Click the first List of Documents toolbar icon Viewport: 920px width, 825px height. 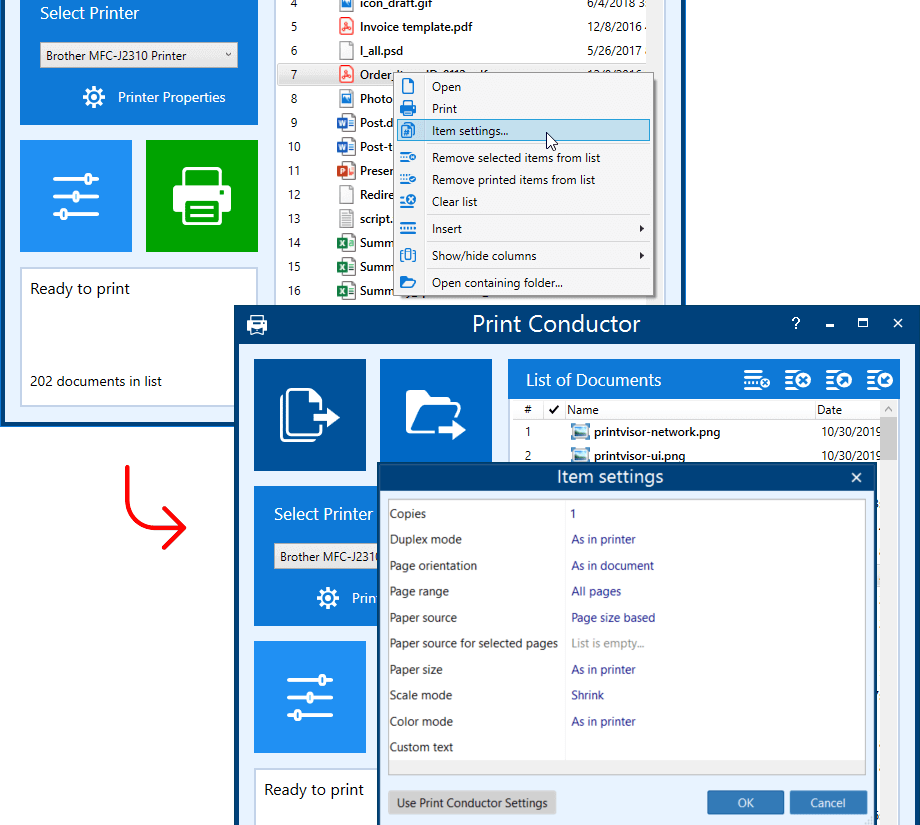pyautogui.click(x=756, y=380)
